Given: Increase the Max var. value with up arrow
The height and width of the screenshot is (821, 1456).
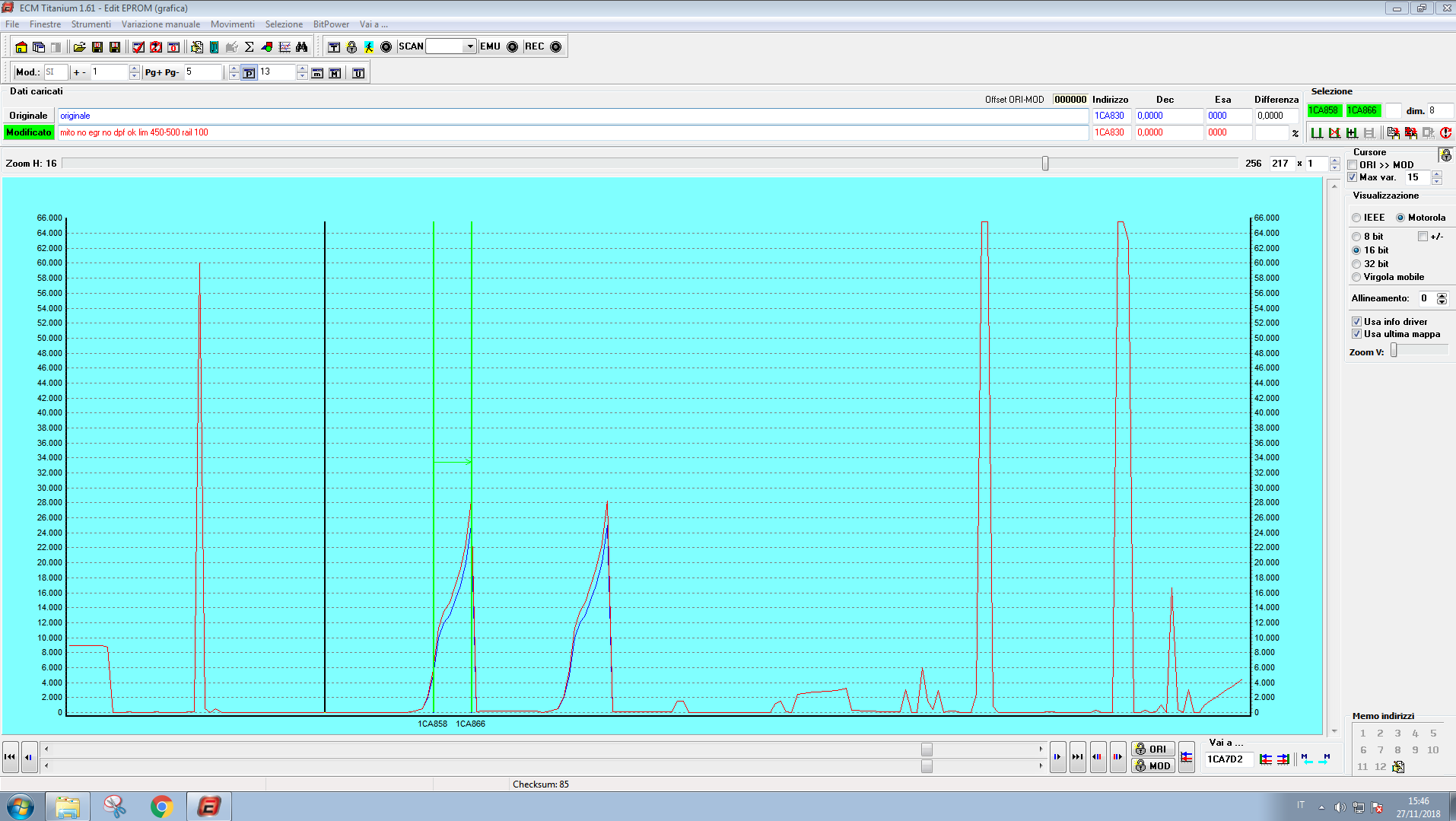Looking at the screenshot, I should click(1437, 174).
